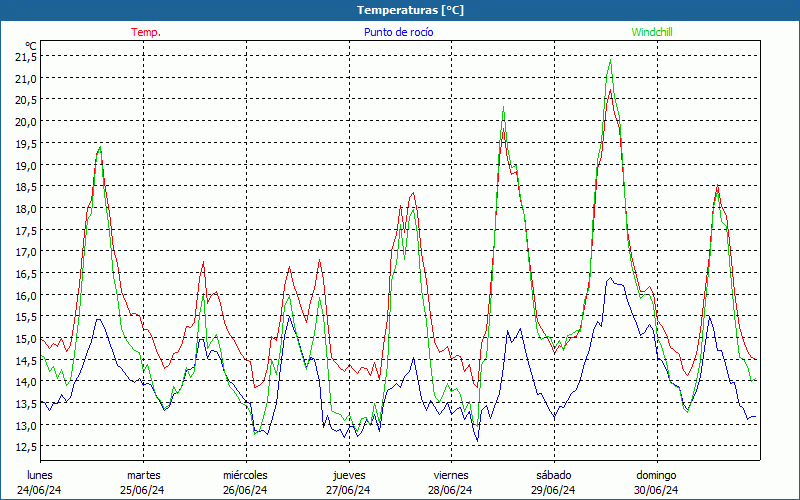Click the 15,5 y-axis value
Screen dimensions: 800x500
coord(26,317)
